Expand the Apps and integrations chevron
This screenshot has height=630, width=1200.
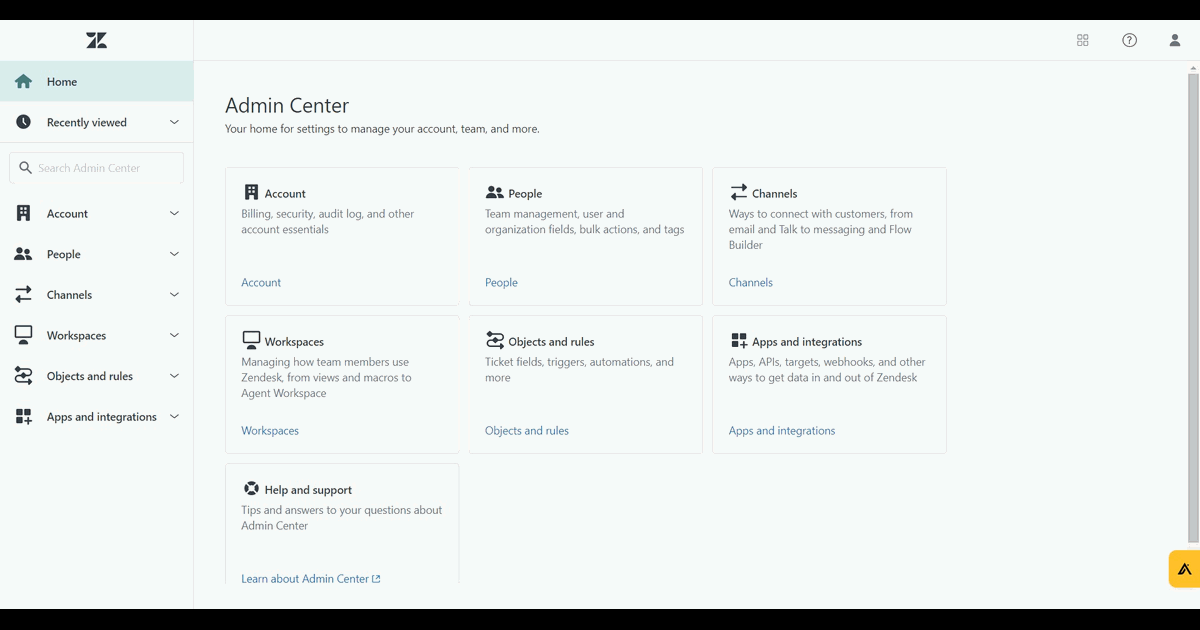[174, 417]
